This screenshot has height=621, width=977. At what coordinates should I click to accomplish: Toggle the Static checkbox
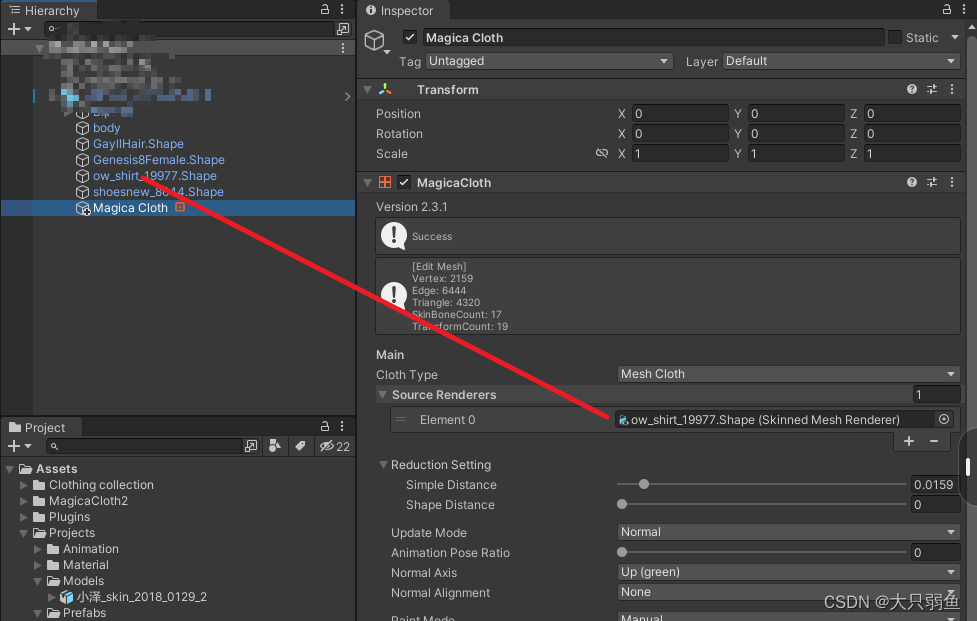895,37
